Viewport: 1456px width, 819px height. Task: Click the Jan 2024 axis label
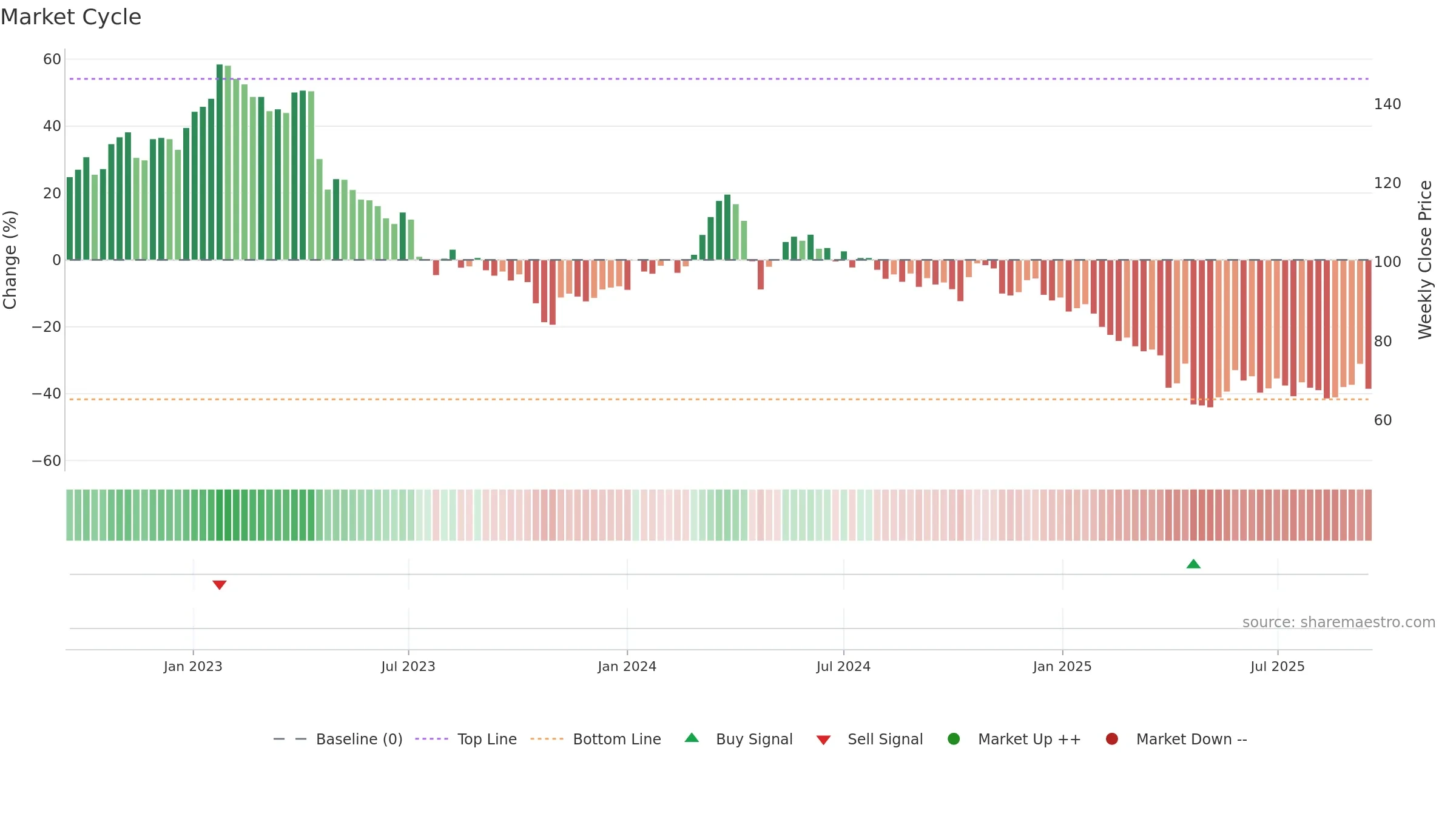[627, 666]
